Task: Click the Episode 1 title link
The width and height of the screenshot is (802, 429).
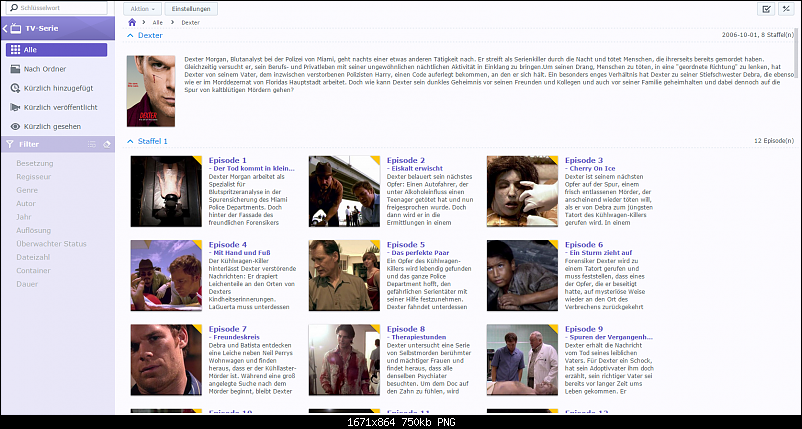Action: [x=228, y=160]
